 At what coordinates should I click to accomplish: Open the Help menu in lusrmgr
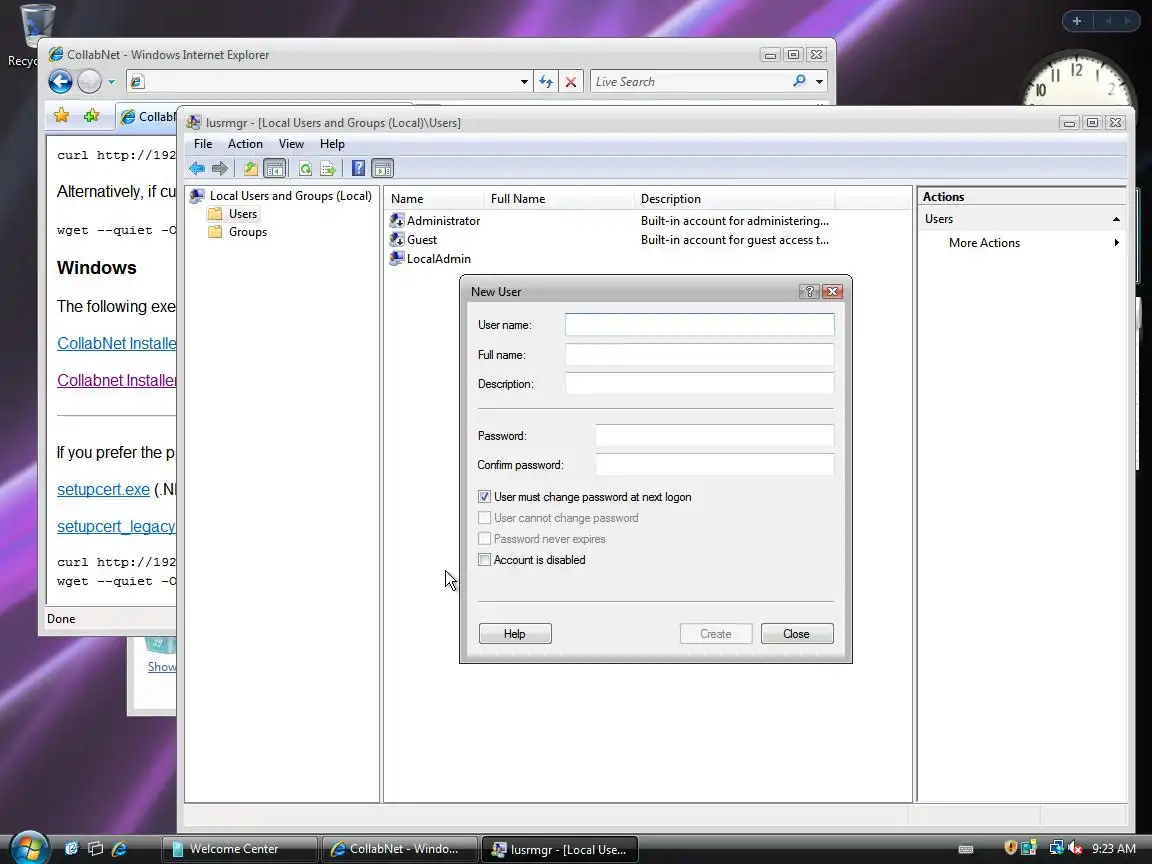pyautogui.click(x=332, y=144)
